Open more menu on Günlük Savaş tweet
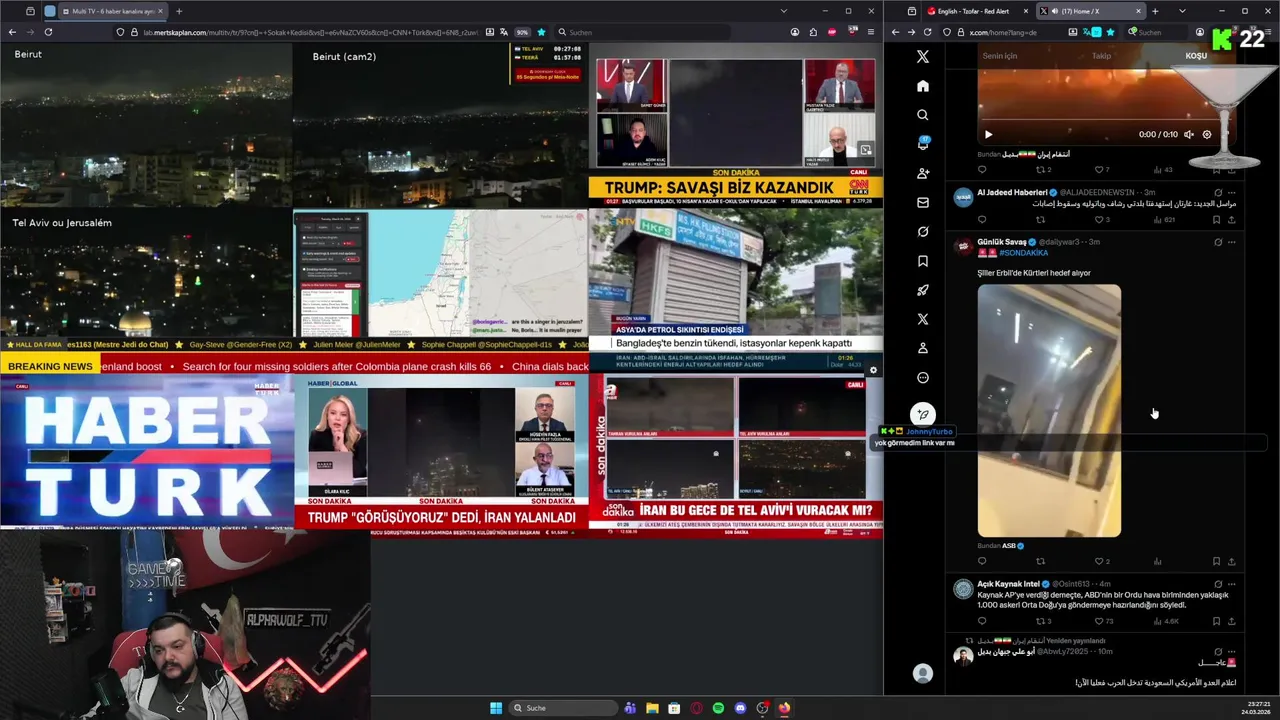 tap(1231, 242)
